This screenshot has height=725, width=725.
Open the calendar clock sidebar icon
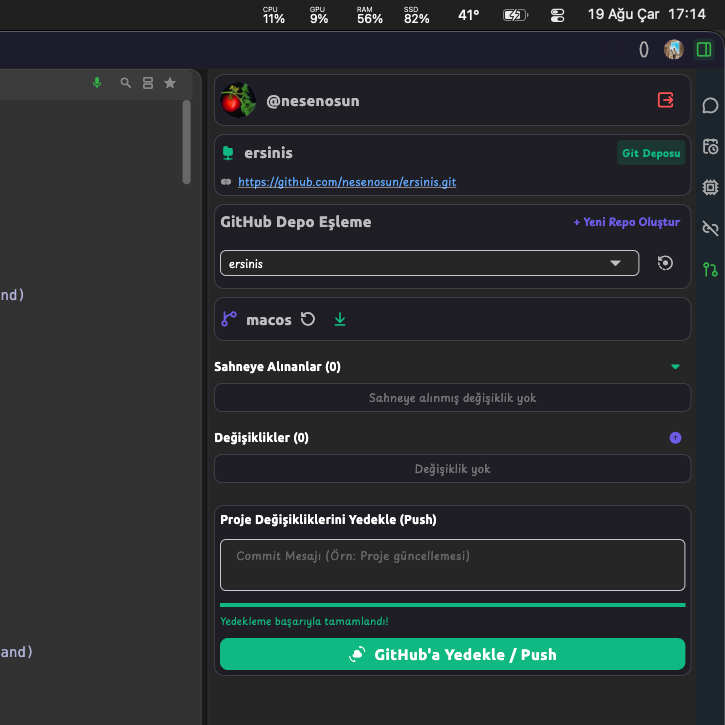(x=710, y=147)
